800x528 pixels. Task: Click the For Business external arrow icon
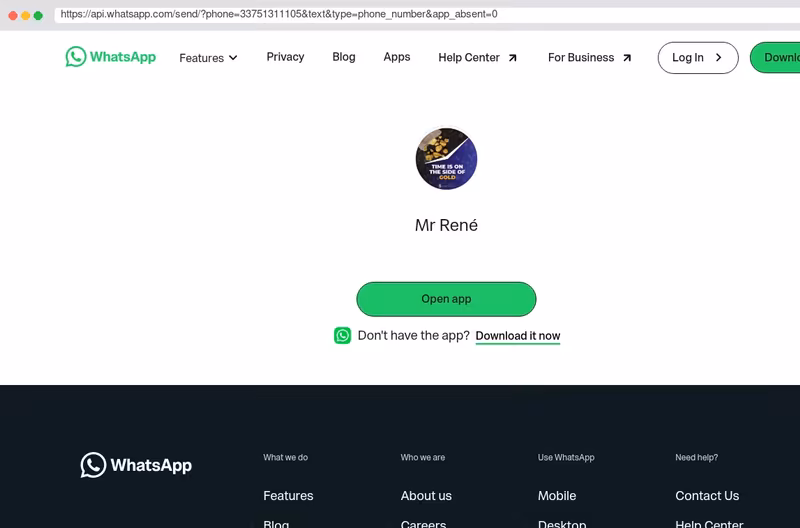click(627, 58)
